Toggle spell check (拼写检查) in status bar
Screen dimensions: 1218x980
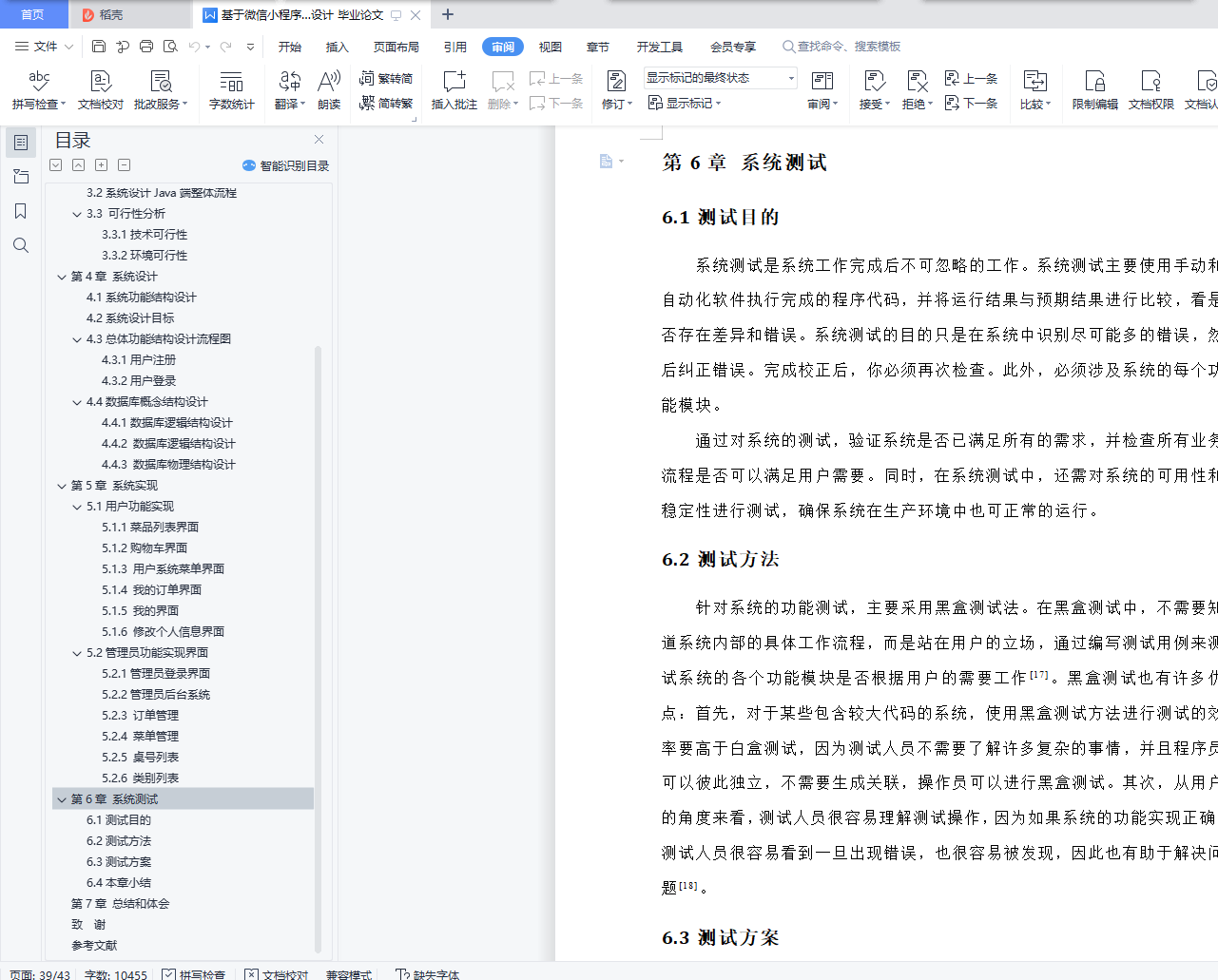tap(194, 974)
